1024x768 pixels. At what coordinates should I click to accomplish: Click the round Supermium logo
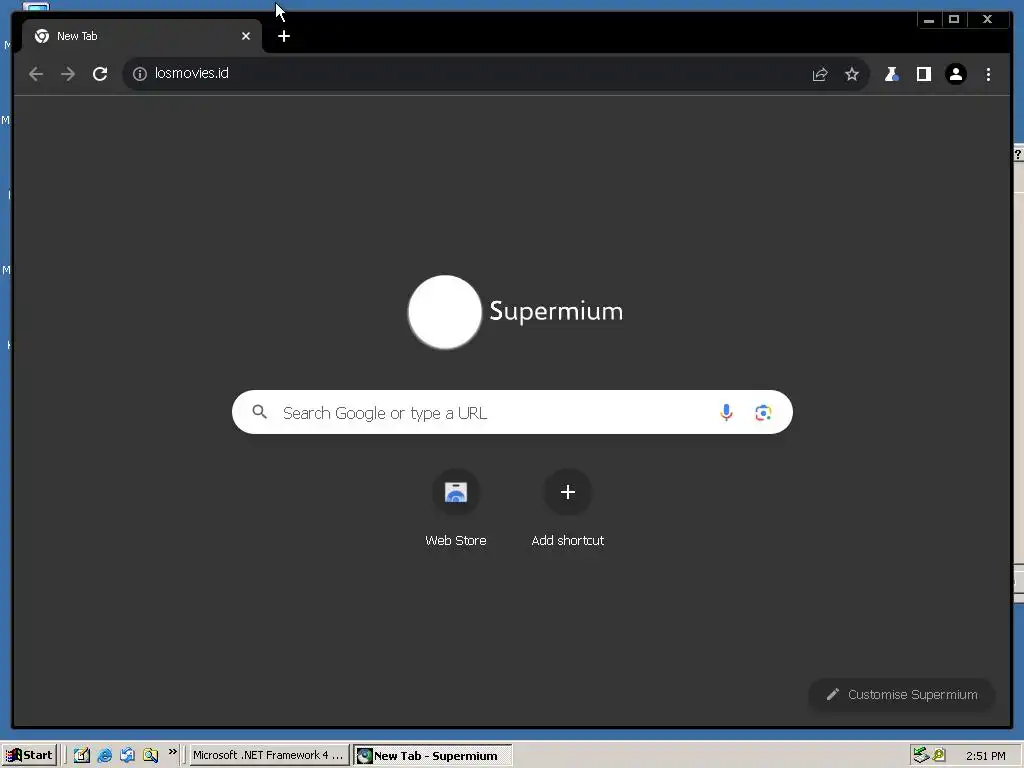[445, 312]
